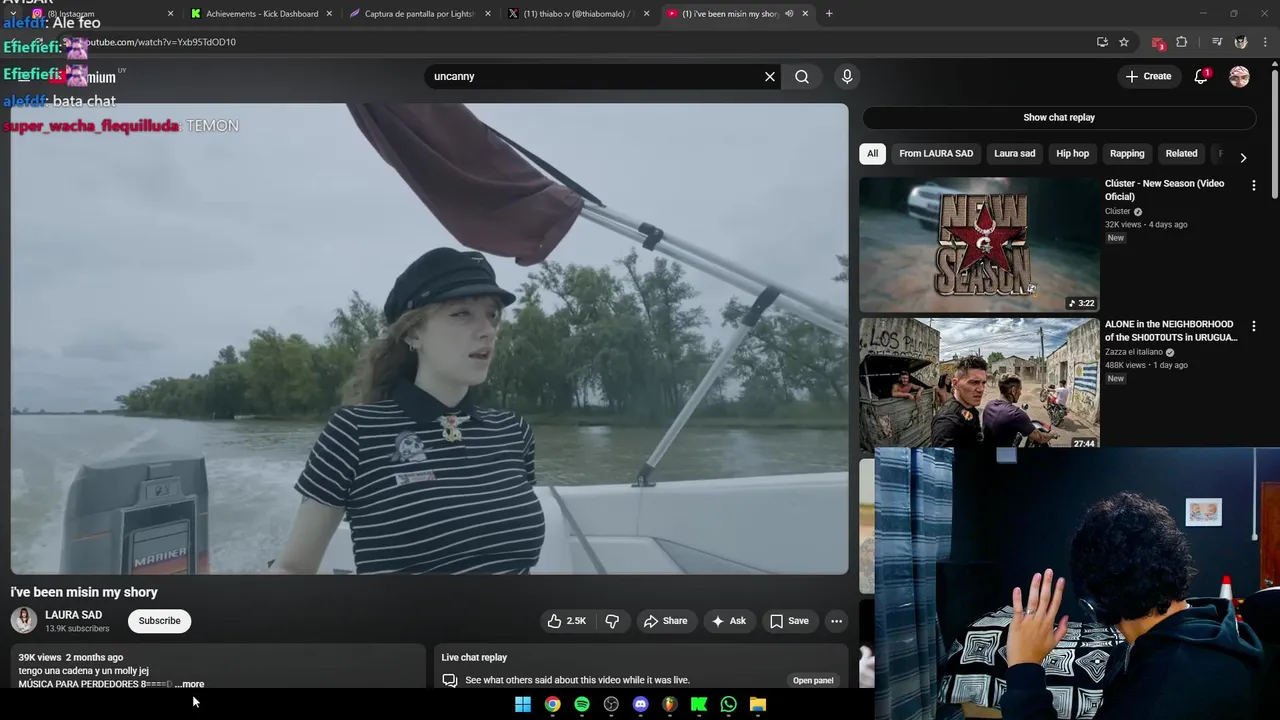
Task: Open the Chrome profile avatar
Action: 1241,42
